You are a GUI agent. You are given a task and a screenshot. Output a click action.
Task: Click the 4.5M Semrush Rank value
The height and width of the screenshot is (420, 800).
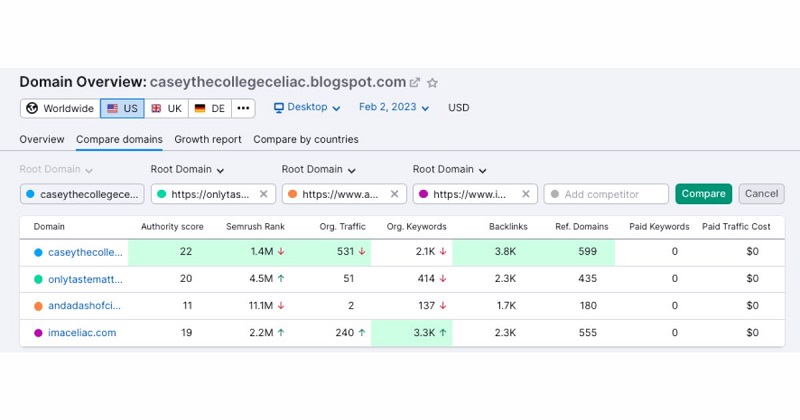(262, 278)
